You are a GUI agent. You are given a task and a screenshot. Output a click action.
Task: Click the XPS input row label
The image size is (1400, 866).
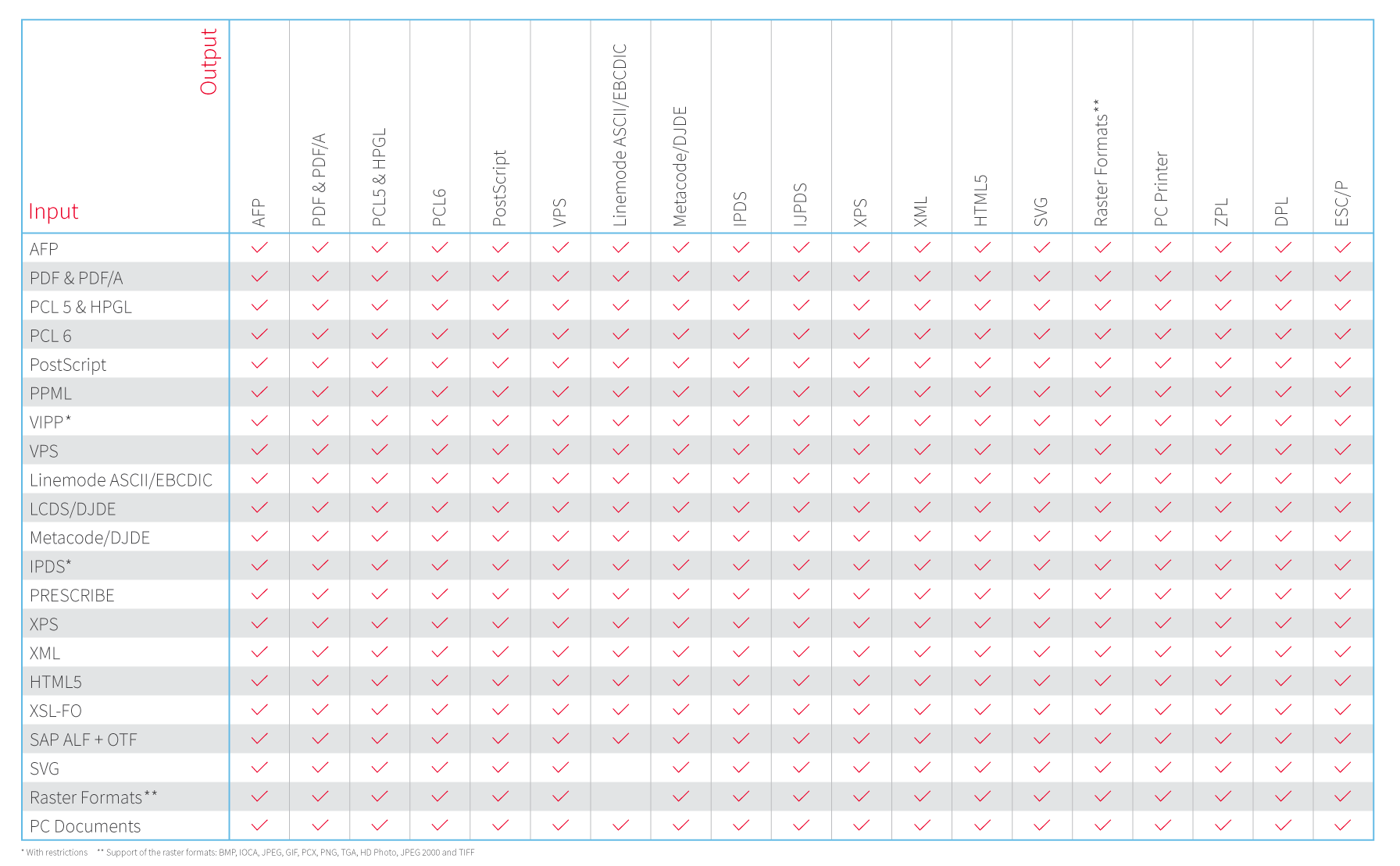coord(44,625)
